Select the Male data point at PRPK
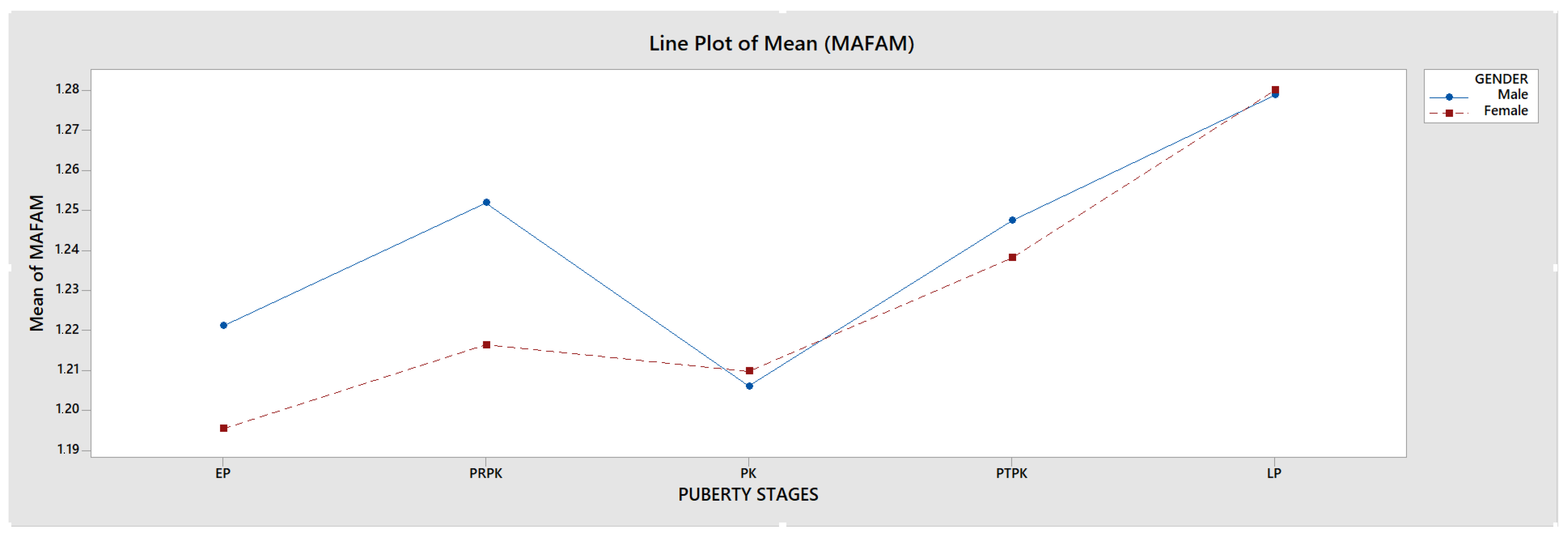 486,203
